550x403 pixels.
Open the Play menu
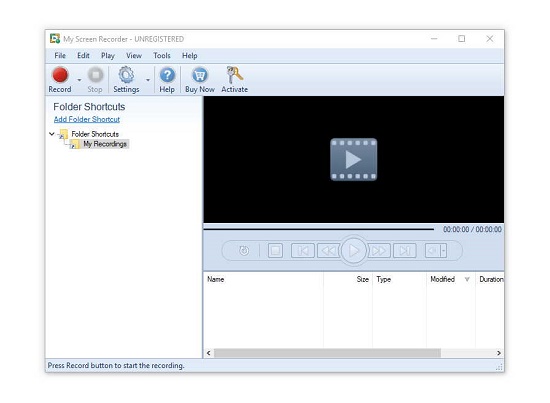108,55
